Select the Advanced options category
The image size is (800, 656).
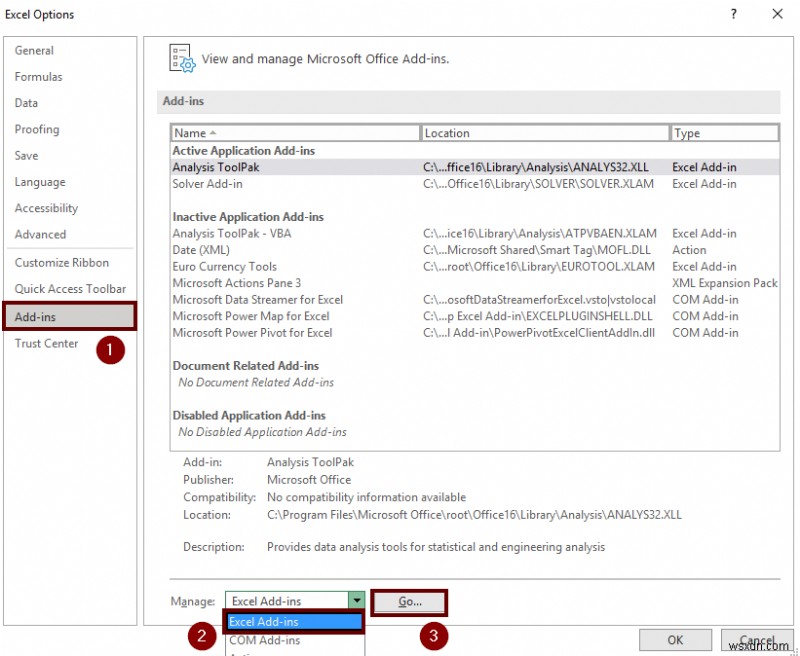coord(40,234)
